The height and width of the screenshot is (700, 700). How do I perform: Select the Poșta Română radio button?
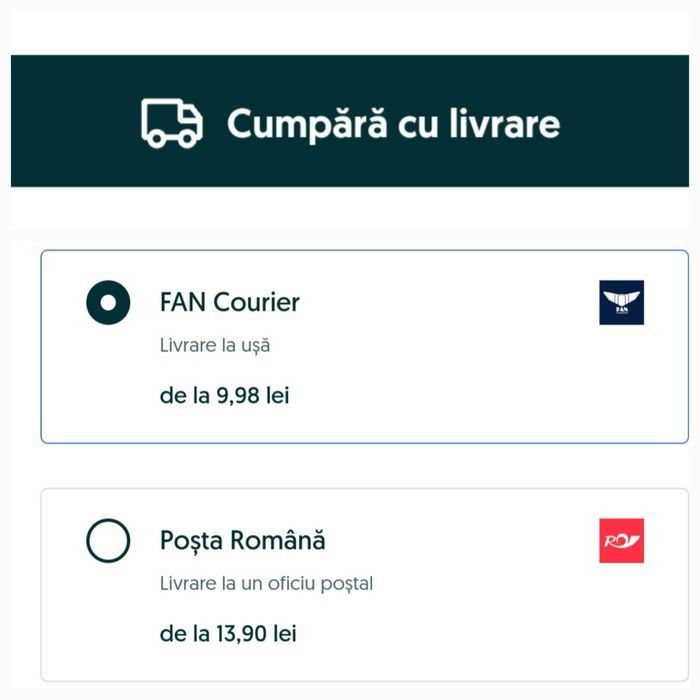[108, 541]
